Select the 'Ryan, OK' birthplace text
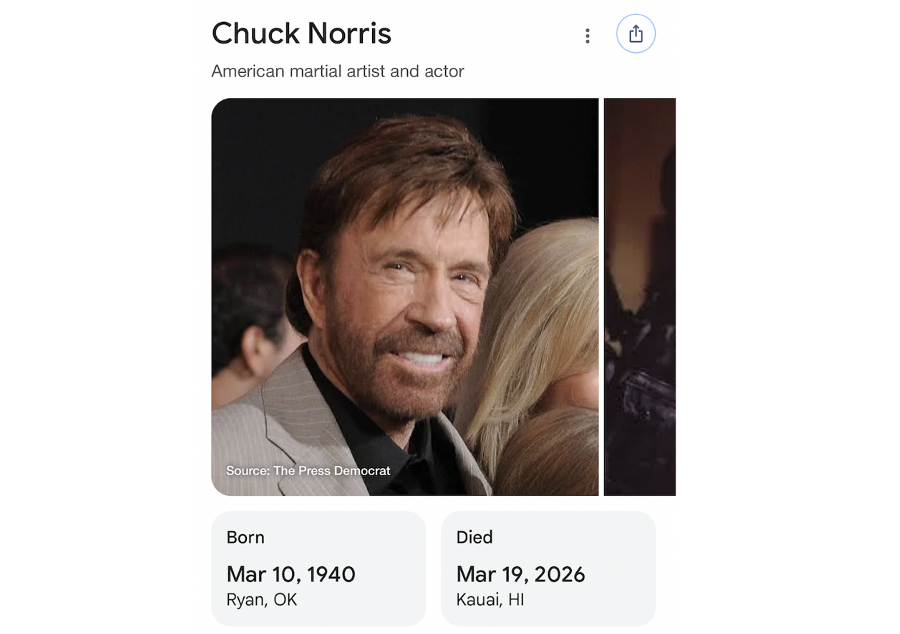The width and height of the screenshot is (900, 634). click(262, 600)
